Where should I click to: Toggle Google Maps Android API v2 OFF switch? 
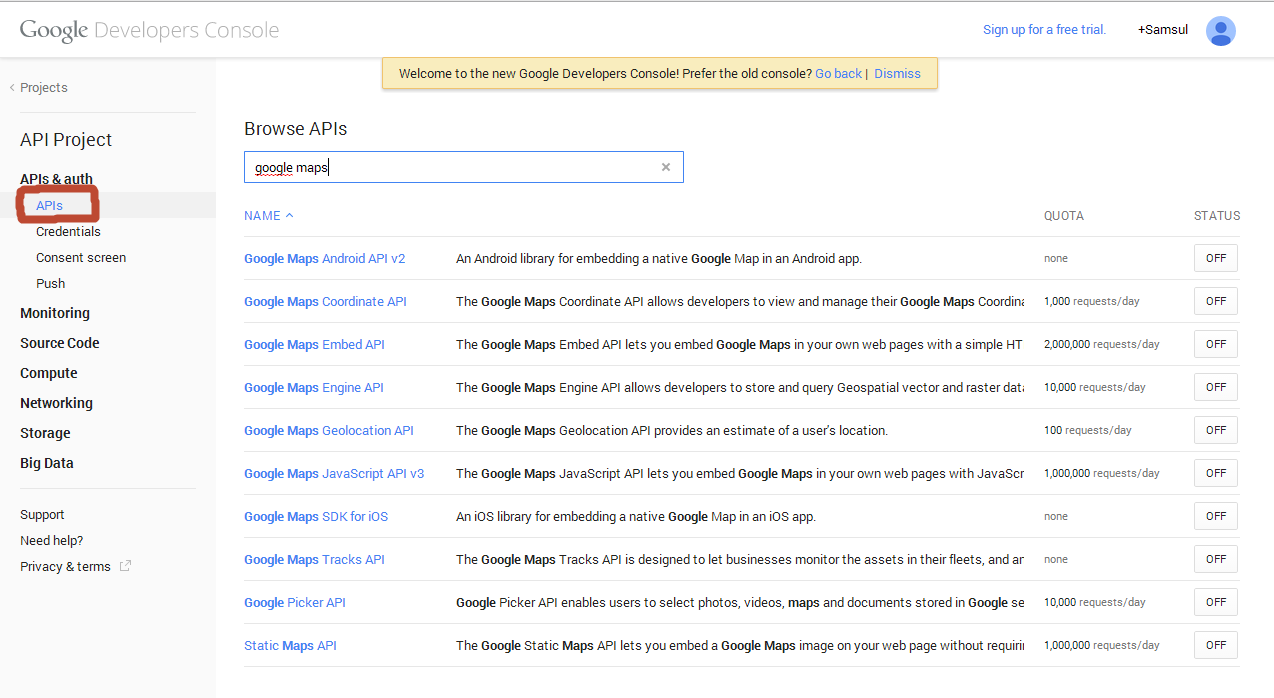pos(1216,258)
